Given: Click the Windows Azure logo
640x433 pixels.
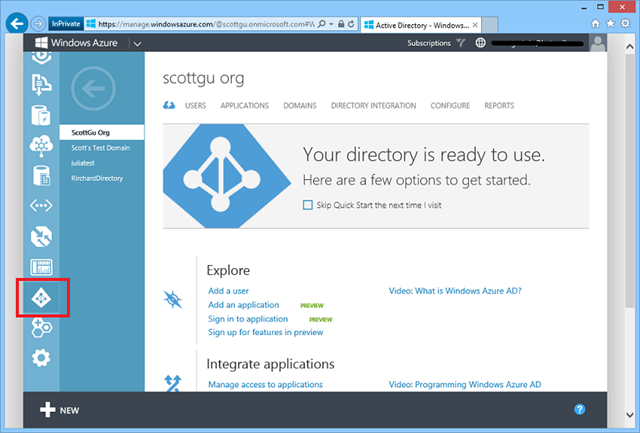Looking at the screenshot, I should 76,43.
